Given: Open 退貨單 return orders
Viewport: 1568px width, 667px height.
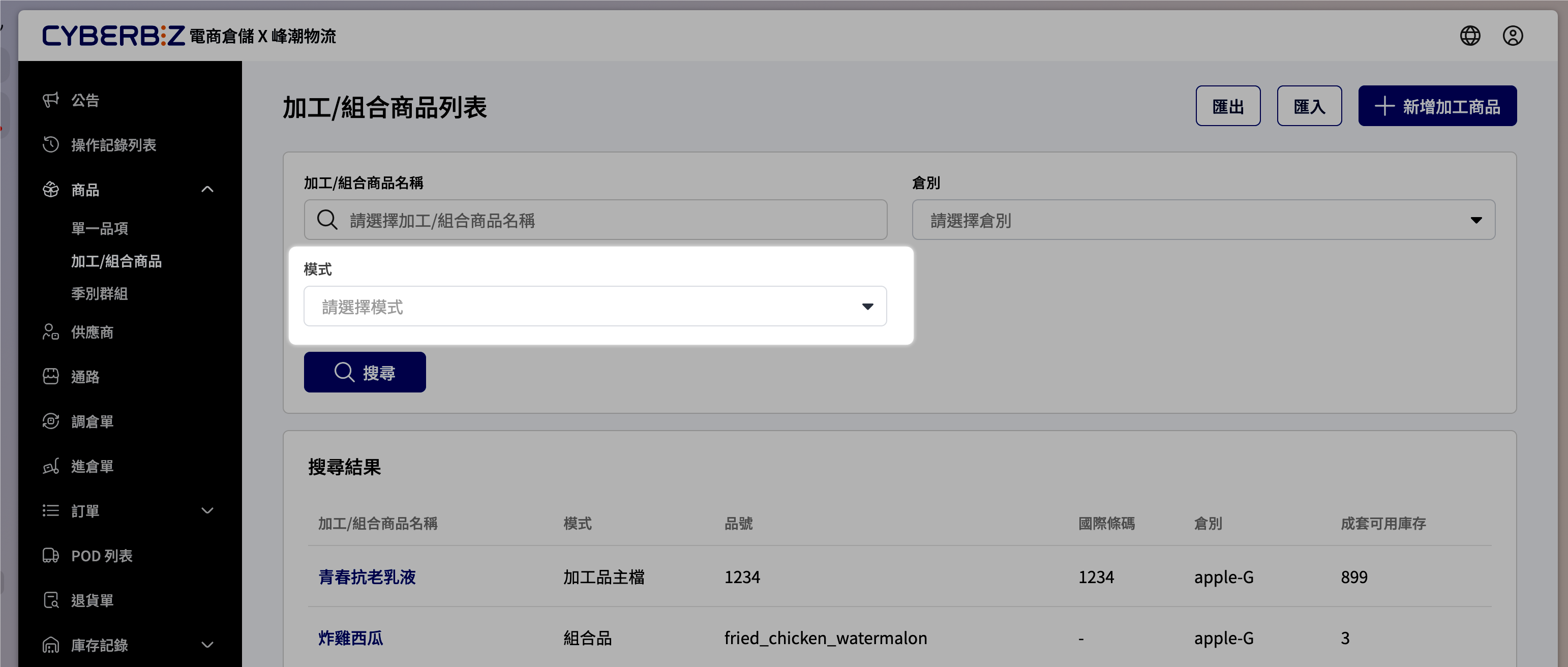Looking at the screenshot, I should [130, 600].
